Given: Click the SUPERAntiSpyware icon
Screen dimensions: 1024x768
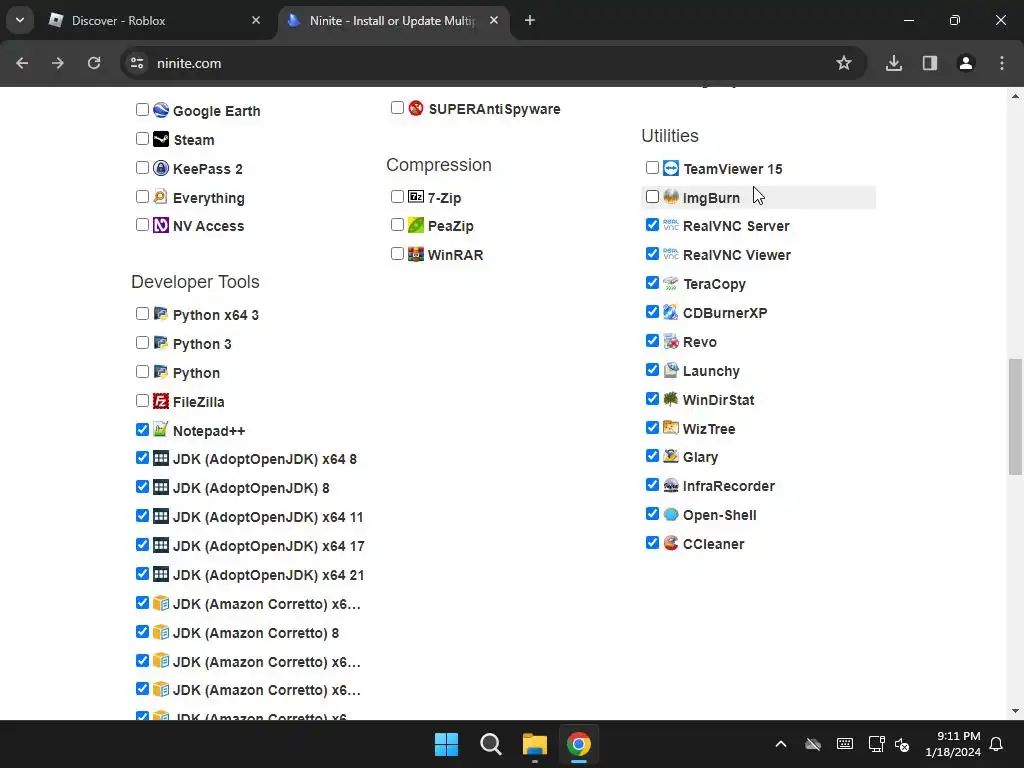Looking at the screenshot, I should pyautogui.click(x=416, y=108).
